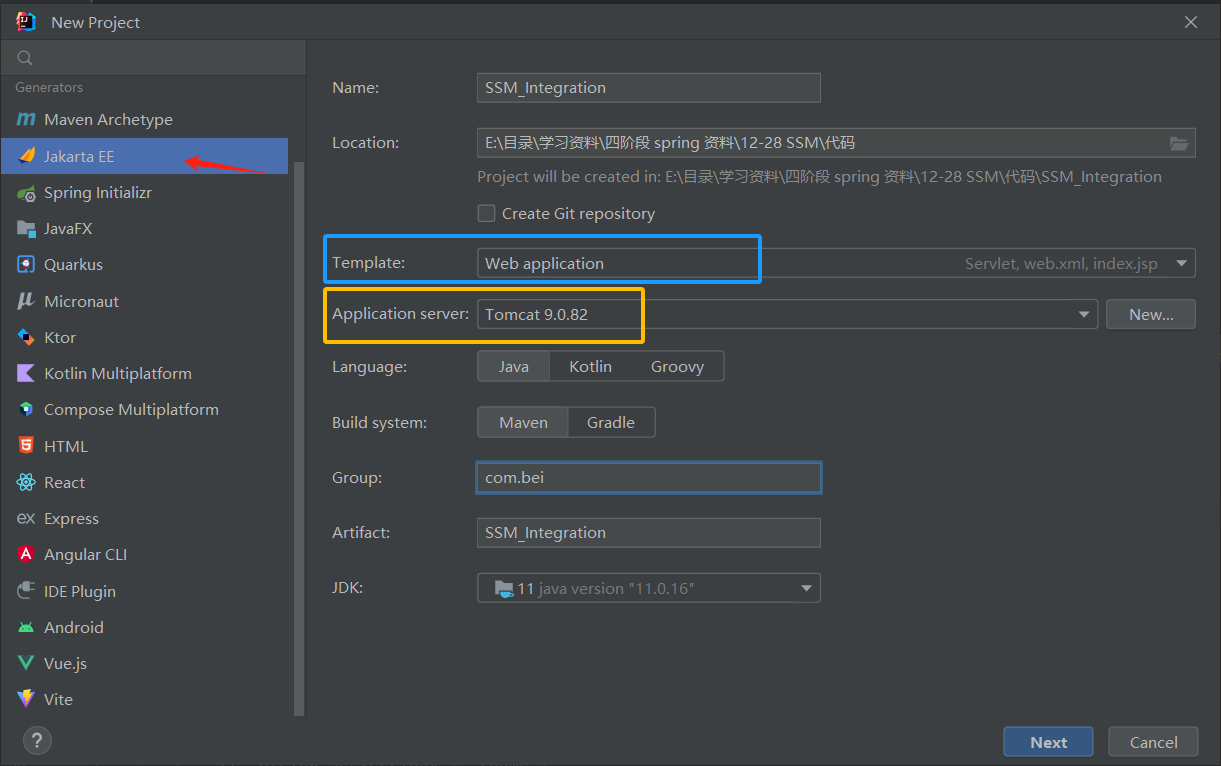Select IDE Plugin in the list
The height and width of the screenshot is (766, 1221).
(x=145, y=591)
